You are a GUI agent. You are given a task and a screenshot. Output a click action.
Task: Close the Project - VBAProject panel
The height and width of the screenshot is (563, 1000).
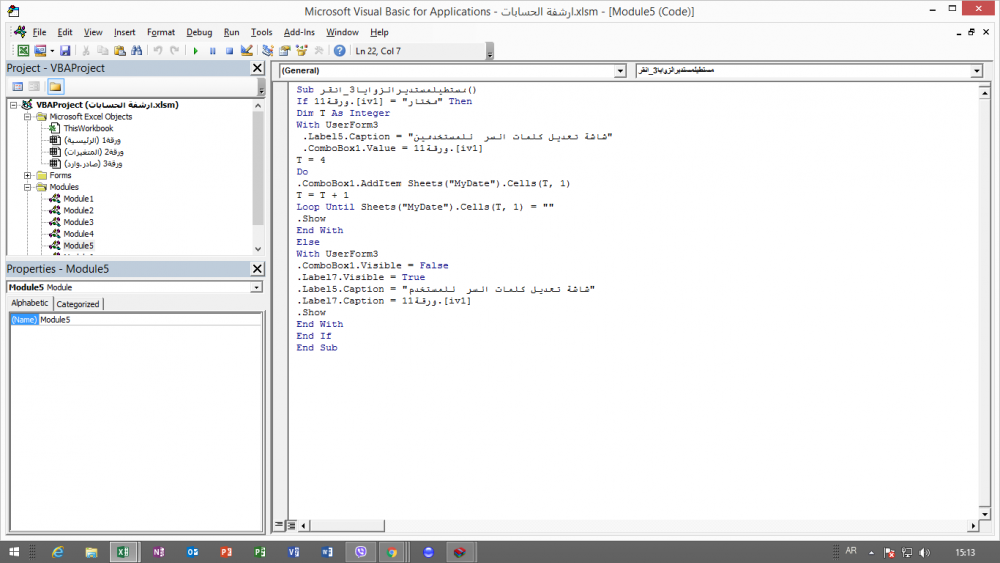[x=257, y=68]
